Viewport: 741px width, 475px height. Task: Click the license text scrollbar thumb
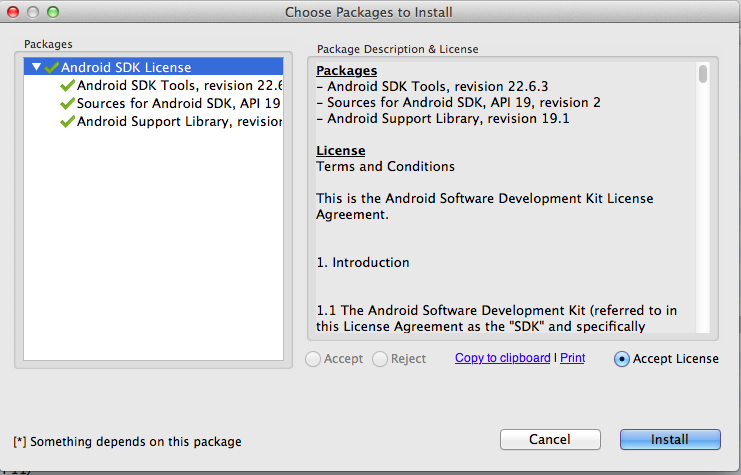(x=703, y=74)
